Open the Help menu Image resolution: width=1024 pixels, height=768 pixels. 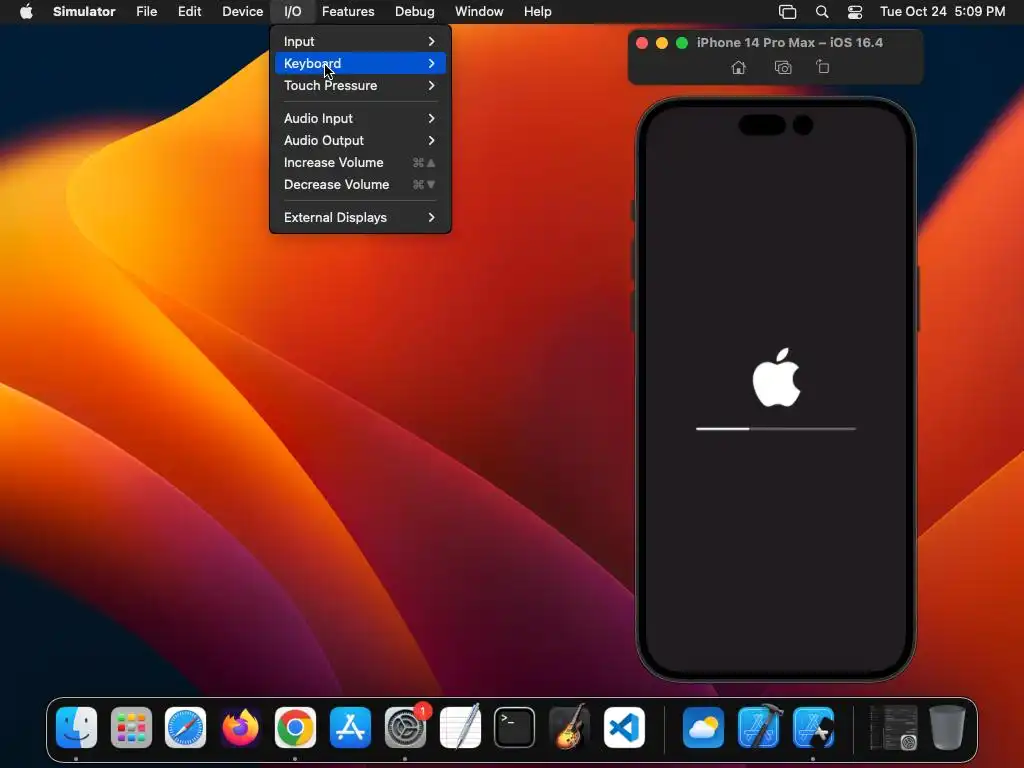point(537,12)
